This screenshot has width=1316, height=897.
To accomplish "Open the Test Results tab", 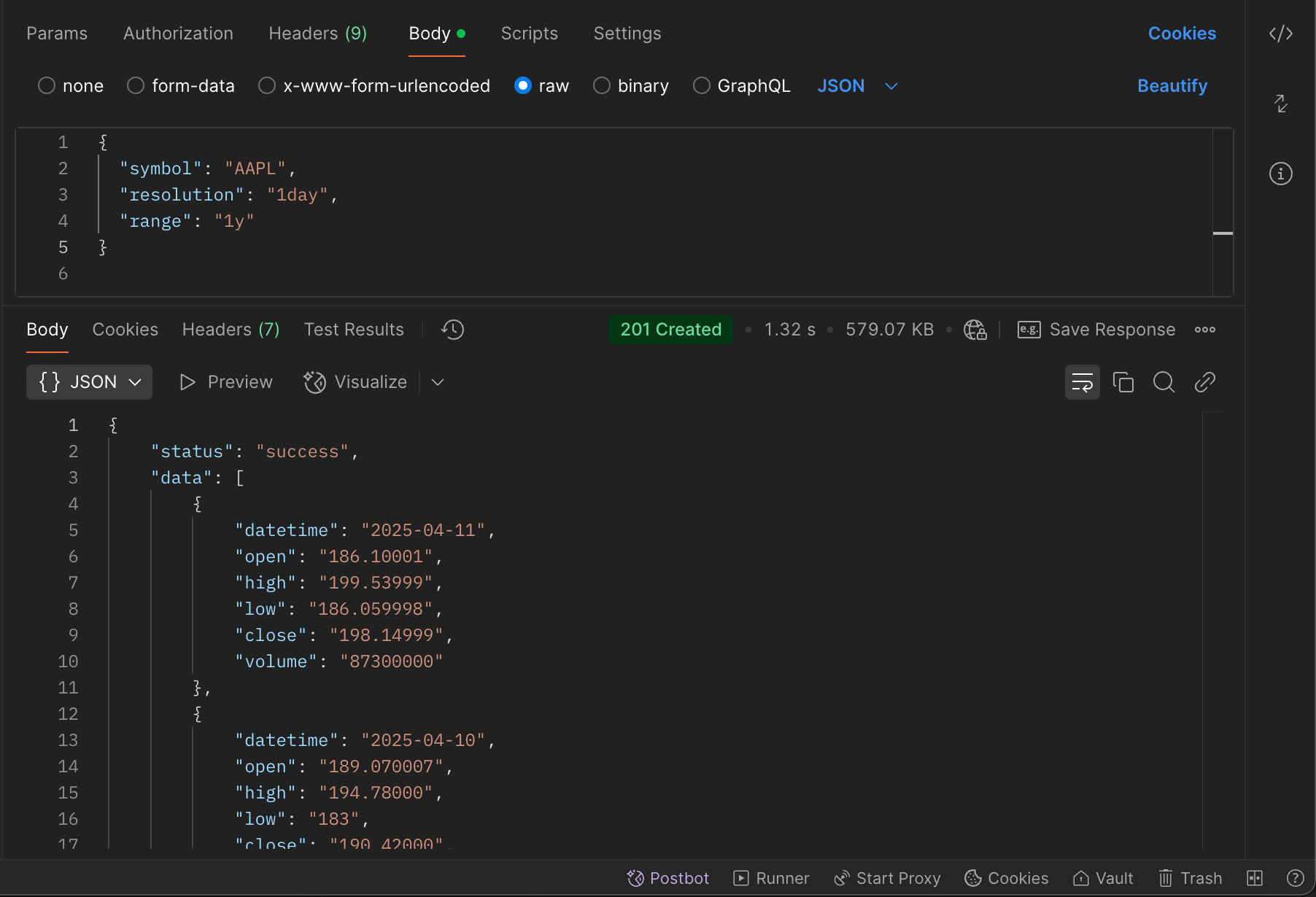I will 354,330.
